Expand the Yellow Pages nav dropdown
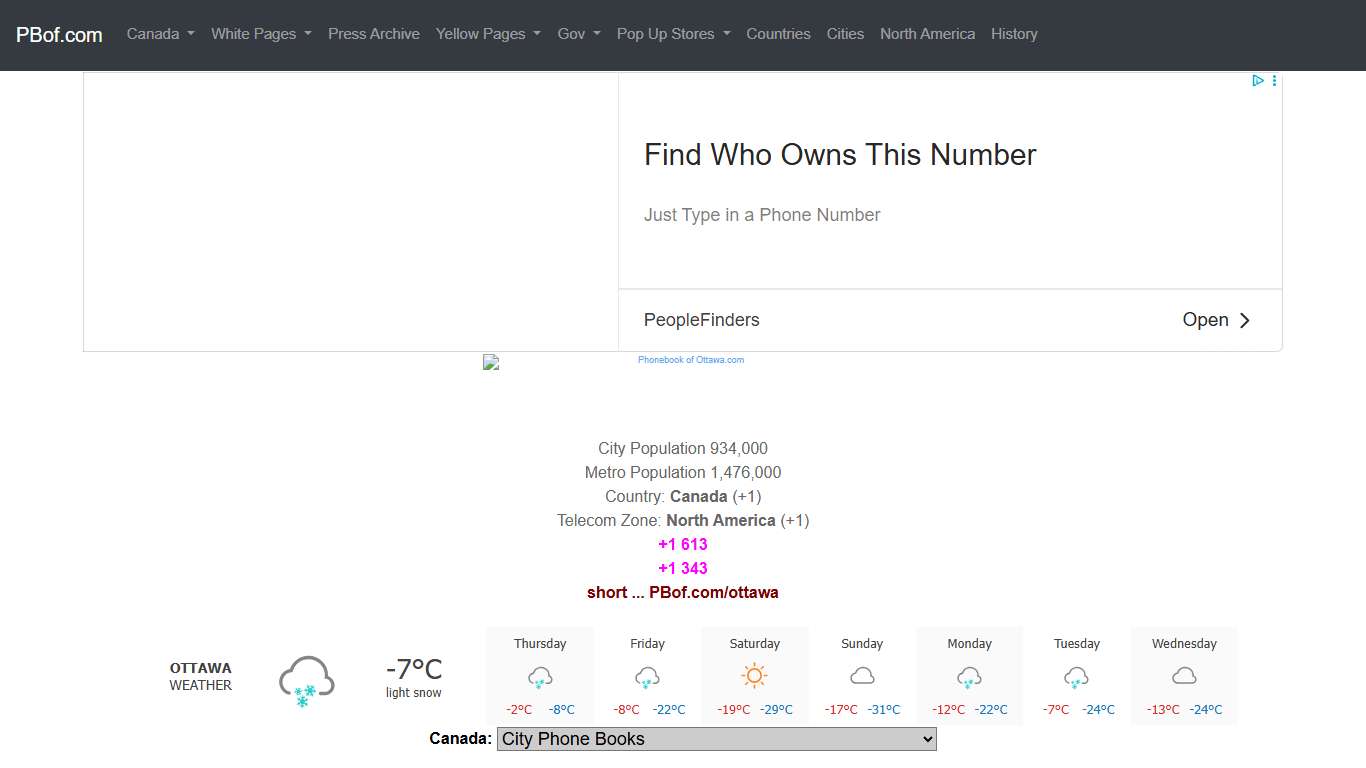Viewport: 1366px width, 768px height. point(488,34)
